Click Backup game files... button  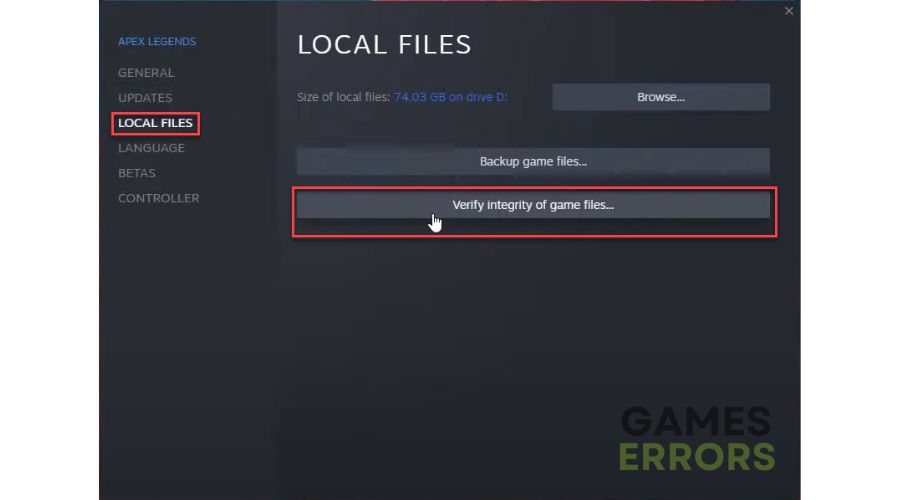coord(533,161)
